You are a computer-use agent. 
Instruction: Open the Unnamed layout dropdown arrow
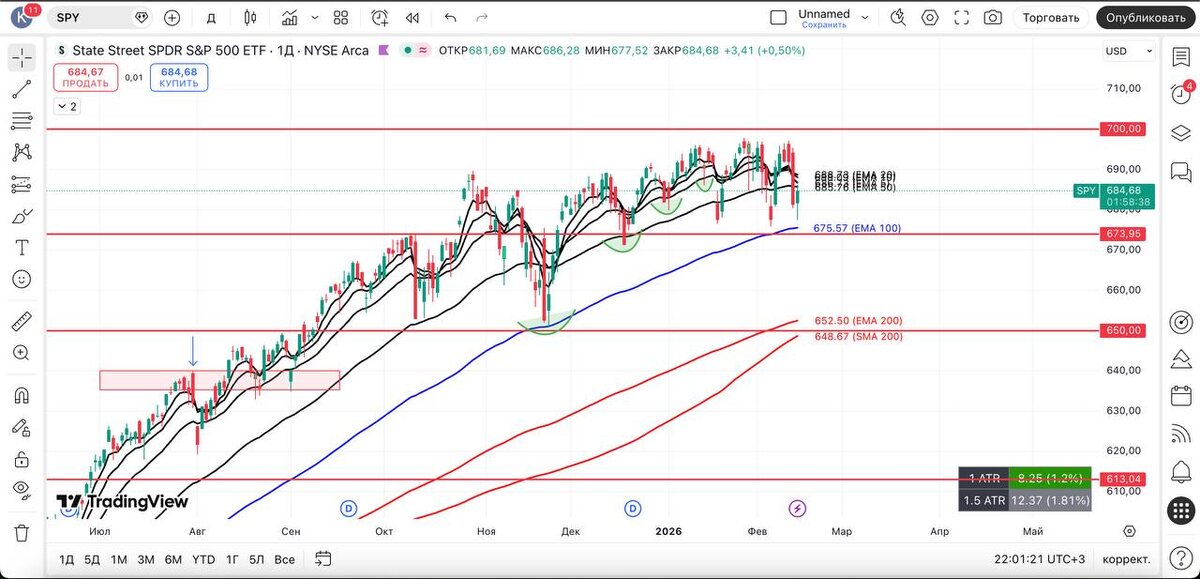[865, 17]
